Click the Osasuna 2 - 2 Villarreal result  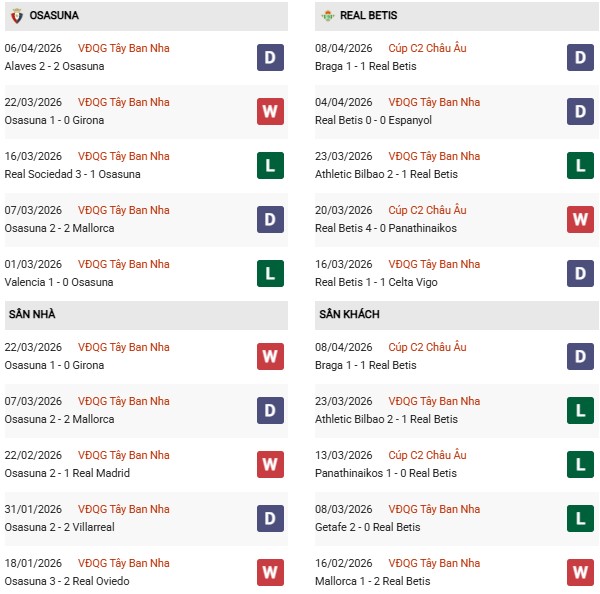[x=62, y=527]
